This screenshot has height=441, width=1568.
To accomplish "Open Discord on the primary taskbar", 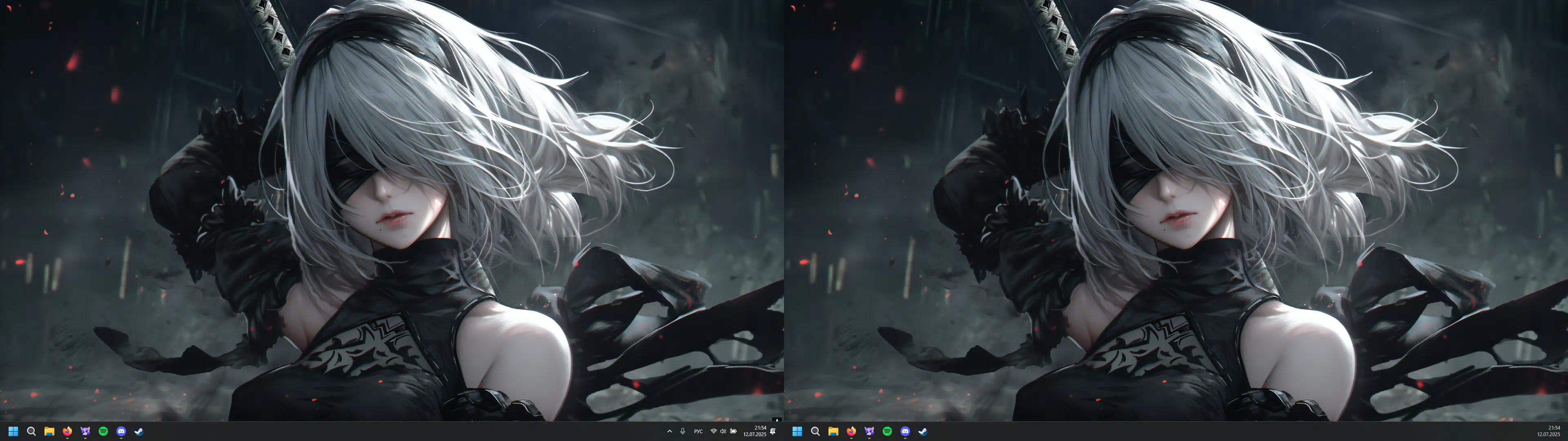I will pos(121,431).
